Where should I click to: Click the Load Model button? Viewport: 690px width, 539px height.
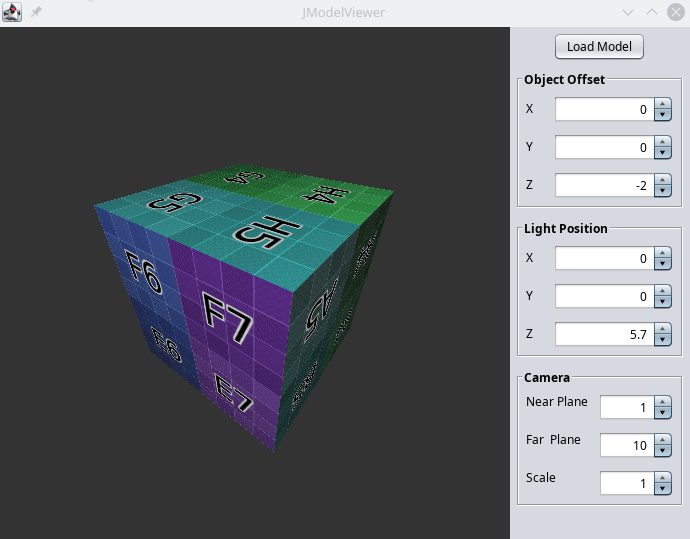tap(599, 47)
